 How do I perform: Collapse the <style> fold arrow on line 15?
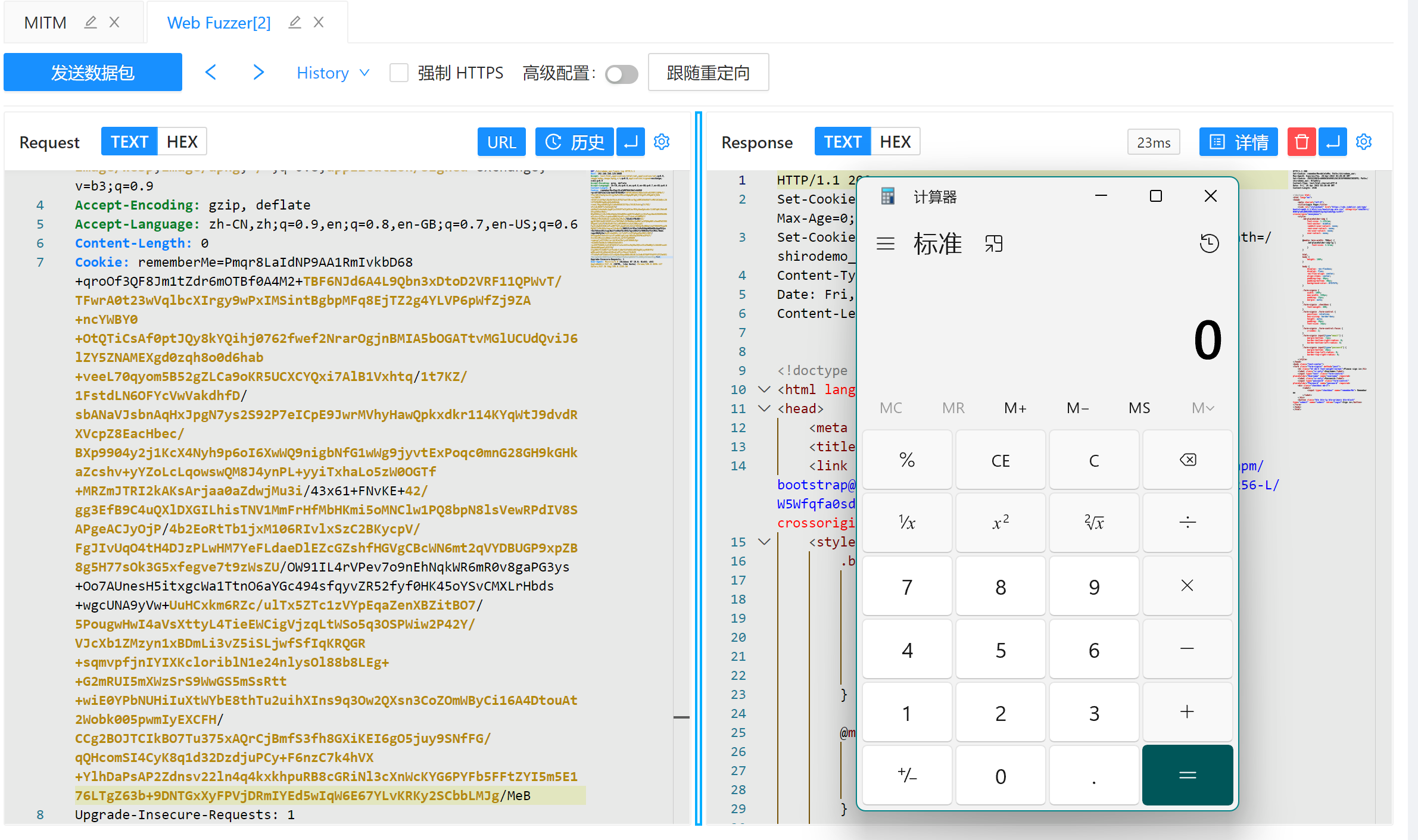pyautogui.click(x=764, y=542)
